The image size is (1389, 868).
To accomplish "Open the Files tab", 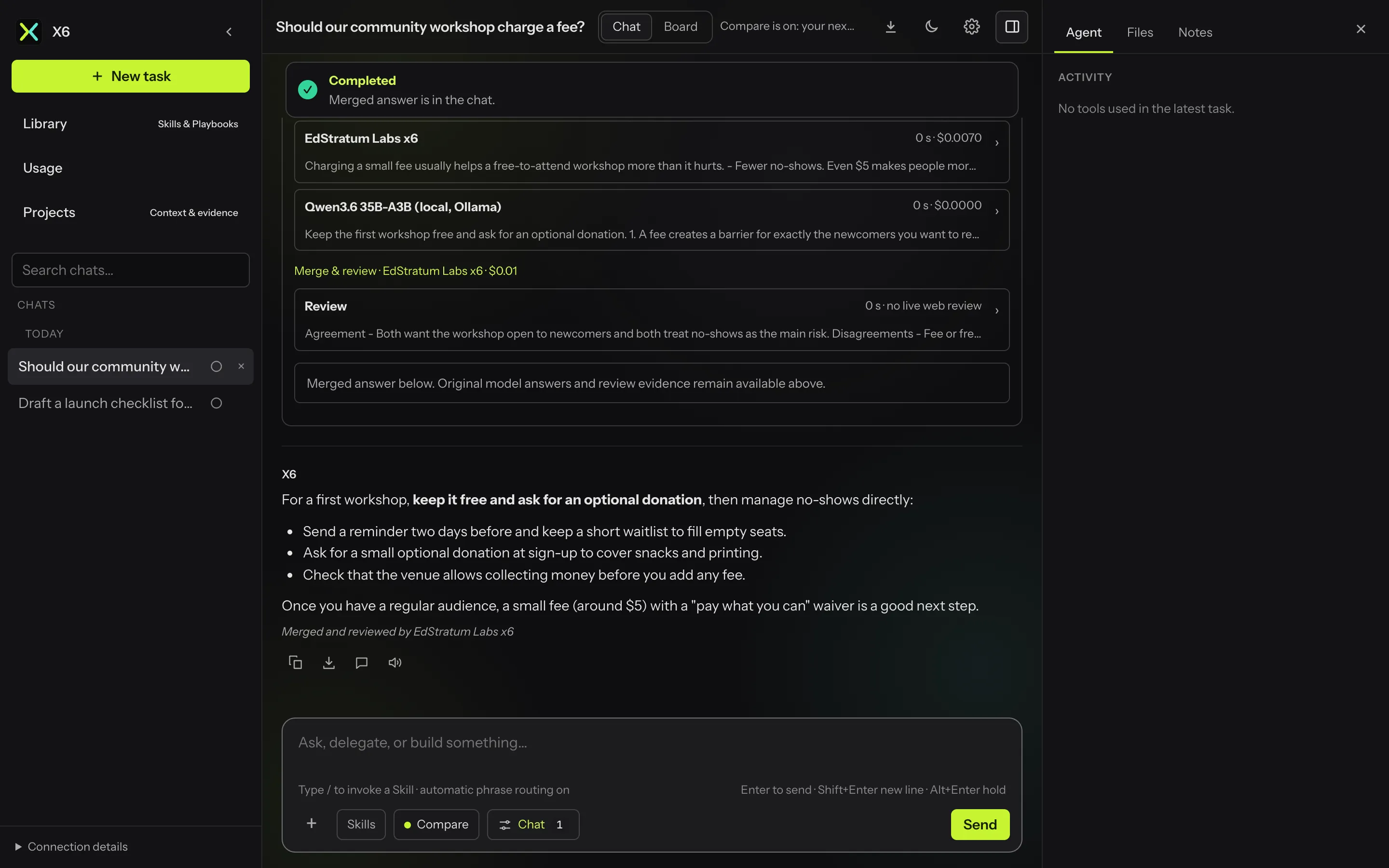I will tap(1139, 32).
